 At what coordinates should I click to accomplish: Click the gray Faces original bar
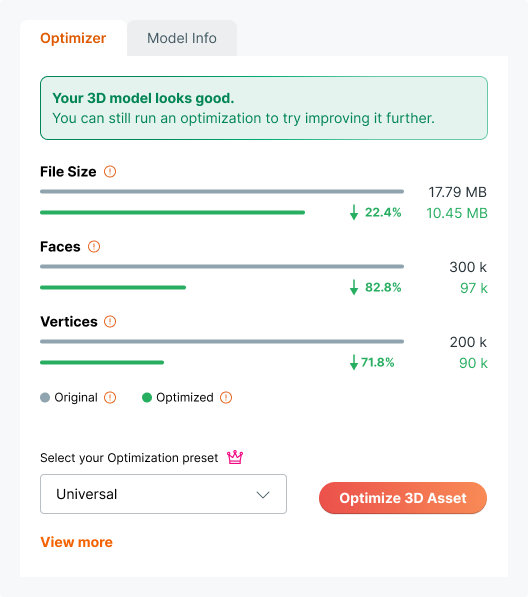[x=222, y=267]
